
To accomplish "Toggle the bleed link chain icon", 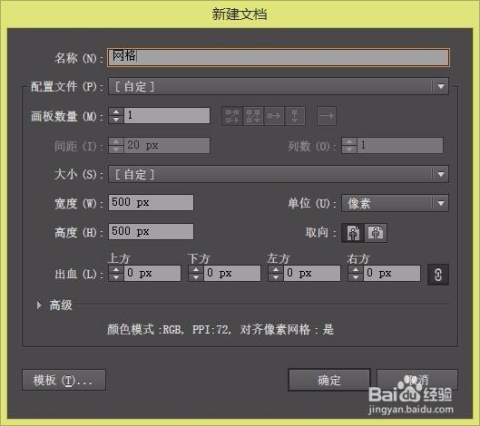I will pyautogui.click(x=438, y=274).
